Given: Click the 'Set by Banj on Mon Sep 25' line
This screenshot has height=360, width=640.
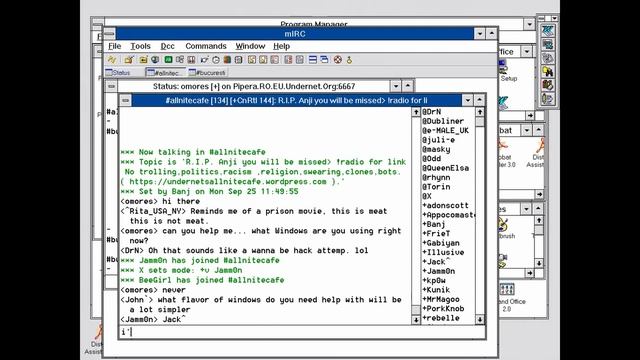Looking at the screenshot, I should click(x=209, y=191).
